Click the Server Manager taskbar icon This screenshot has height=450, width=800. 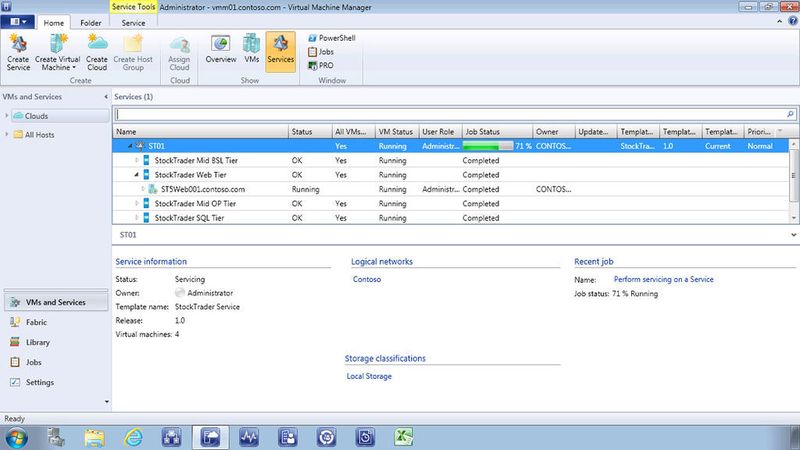click(x=56, y=438)
